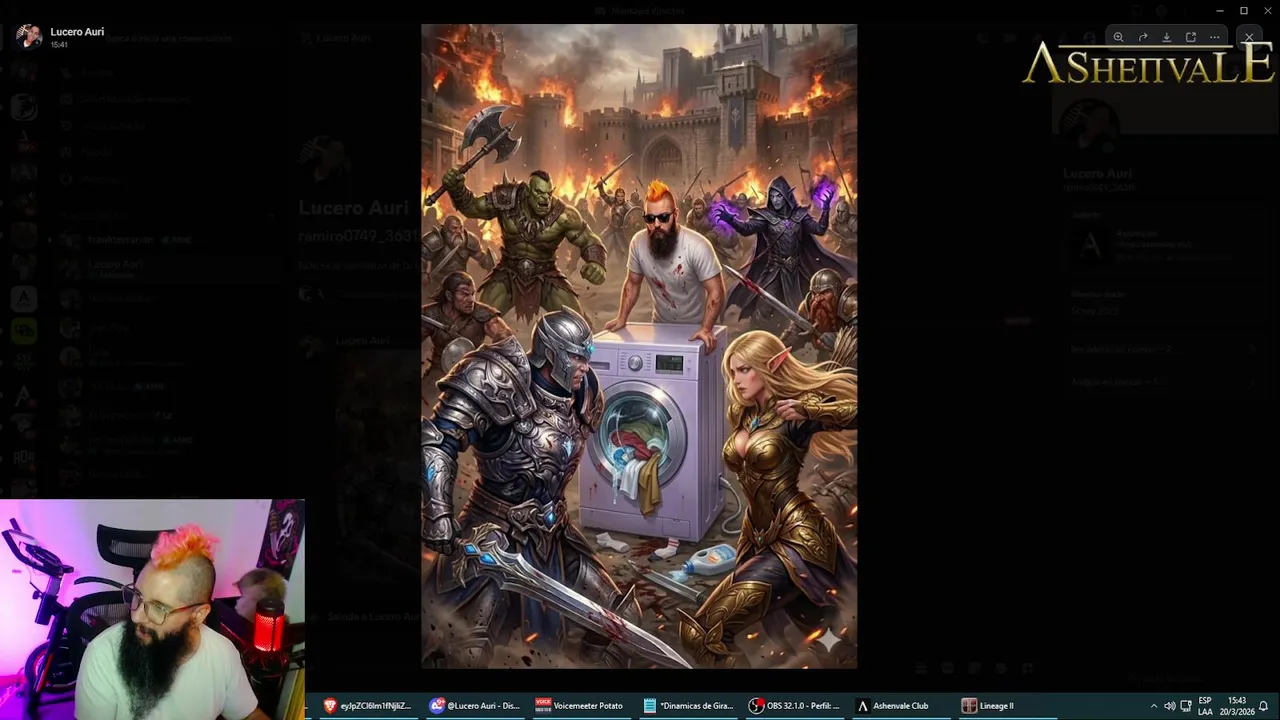
Task: Open the clock showing 15:43
Action: 1236,706
